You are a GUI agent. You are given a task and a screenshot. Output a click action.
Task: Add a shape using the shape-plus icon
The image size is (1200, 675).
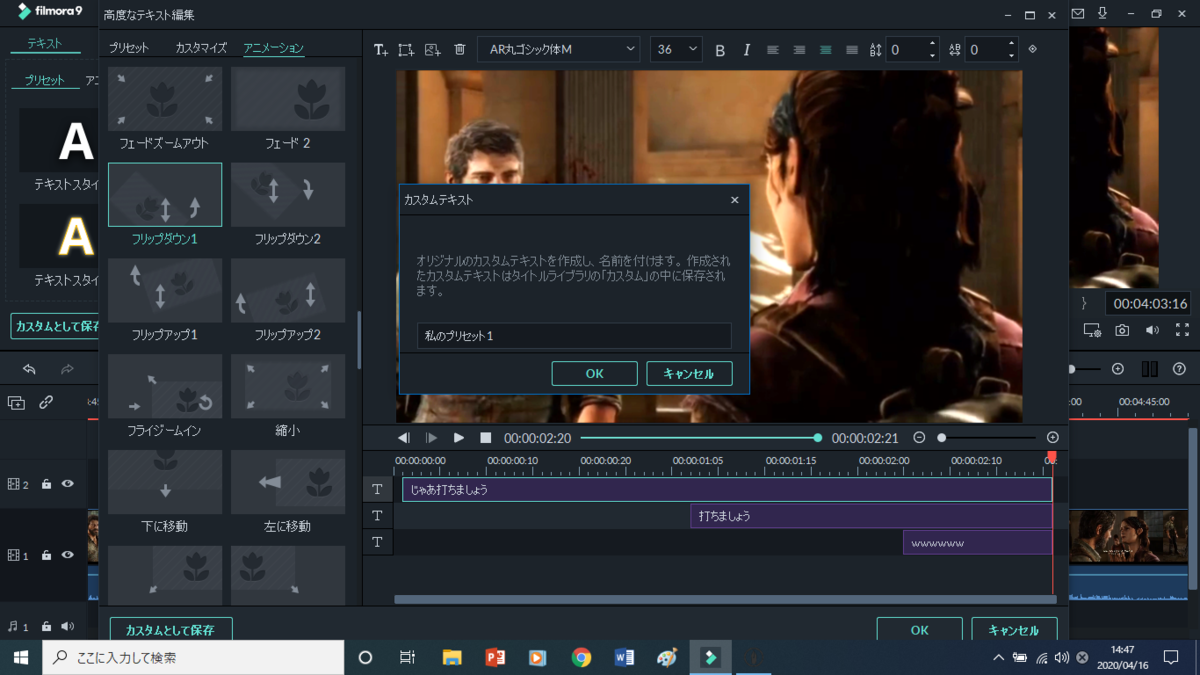click(406, 50)
